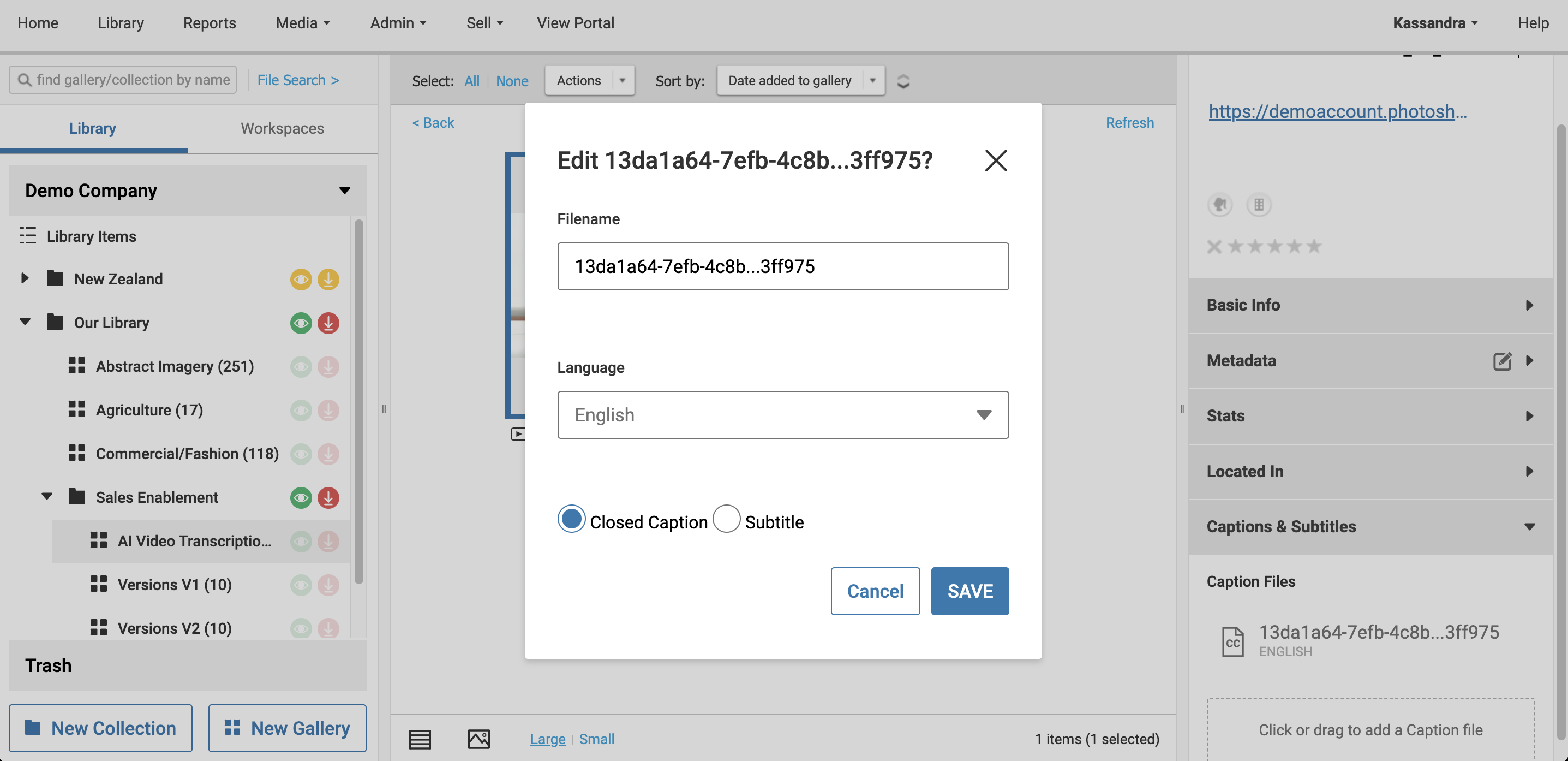Switch to the Workspaces tab
The width and height of the screenshot is (1568, 761).
[283, 128]
